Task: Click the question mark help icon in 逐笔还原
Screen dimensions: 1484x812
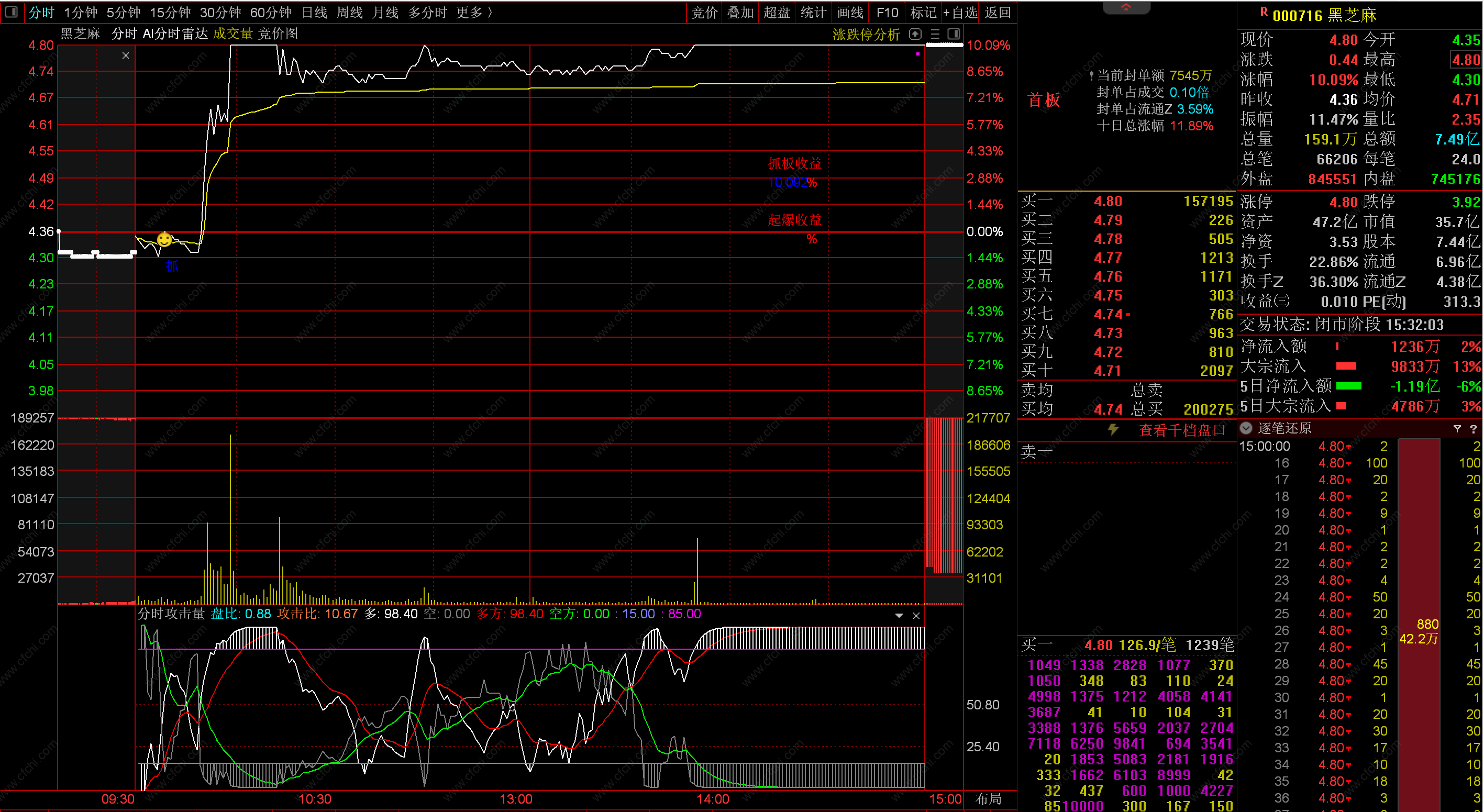Action: [1473, 428]
